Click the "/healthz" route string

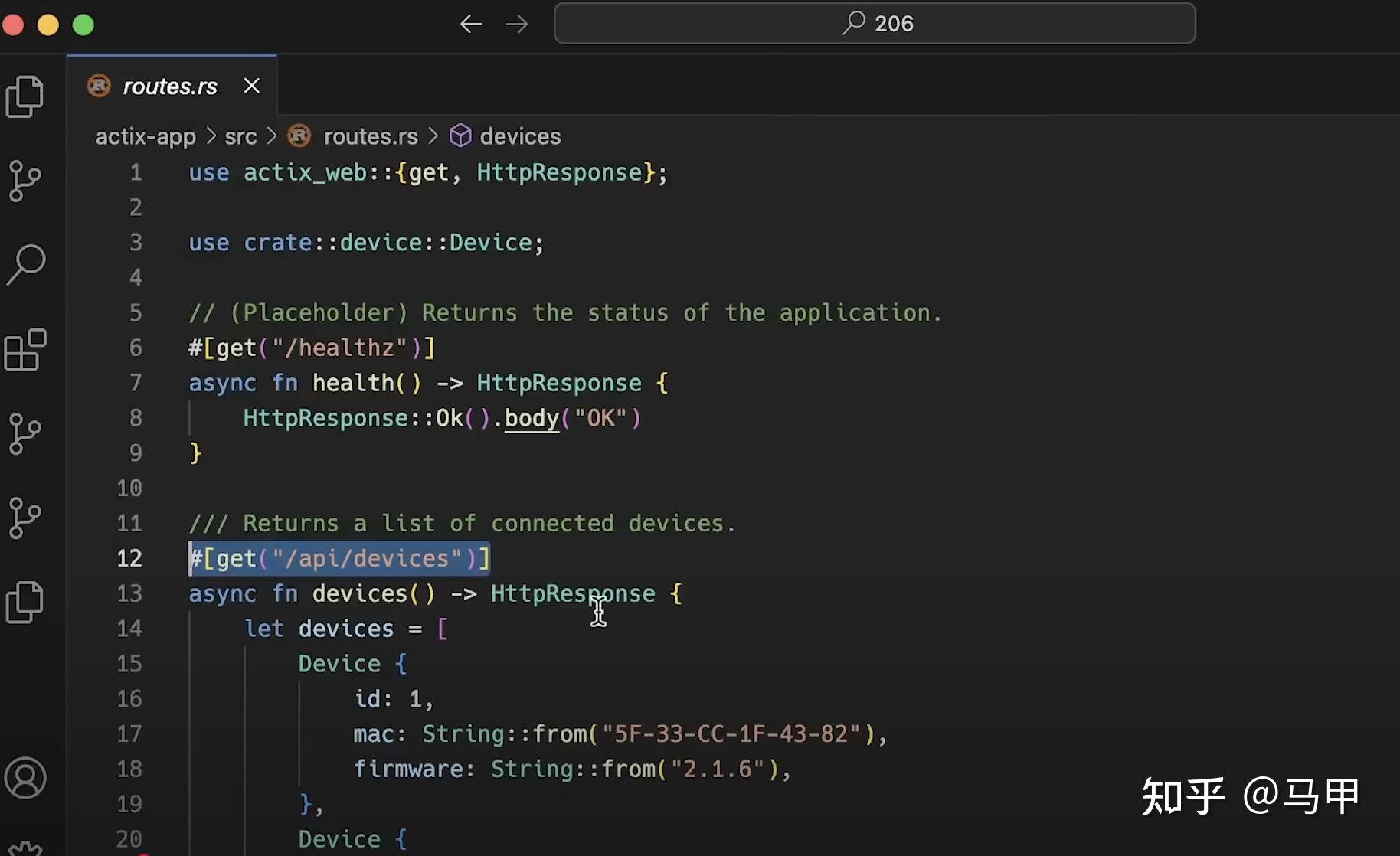coord(339,348)
